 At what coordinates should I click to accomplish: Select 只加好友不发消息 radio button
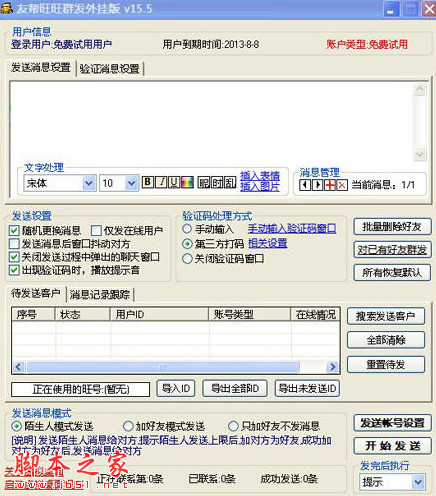(x=233, y=426)
